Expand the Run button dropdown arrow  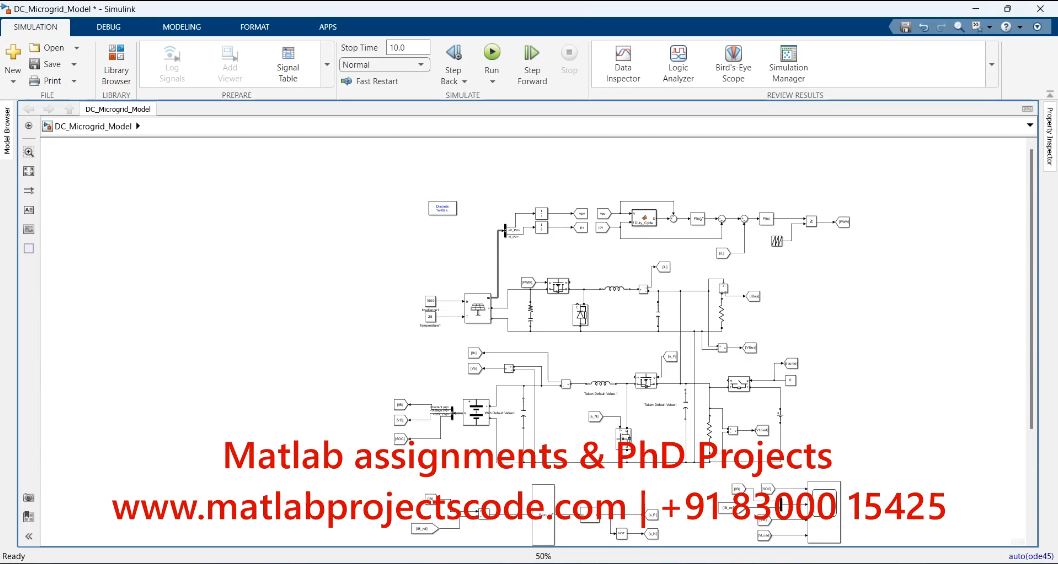tap(492, 82)
